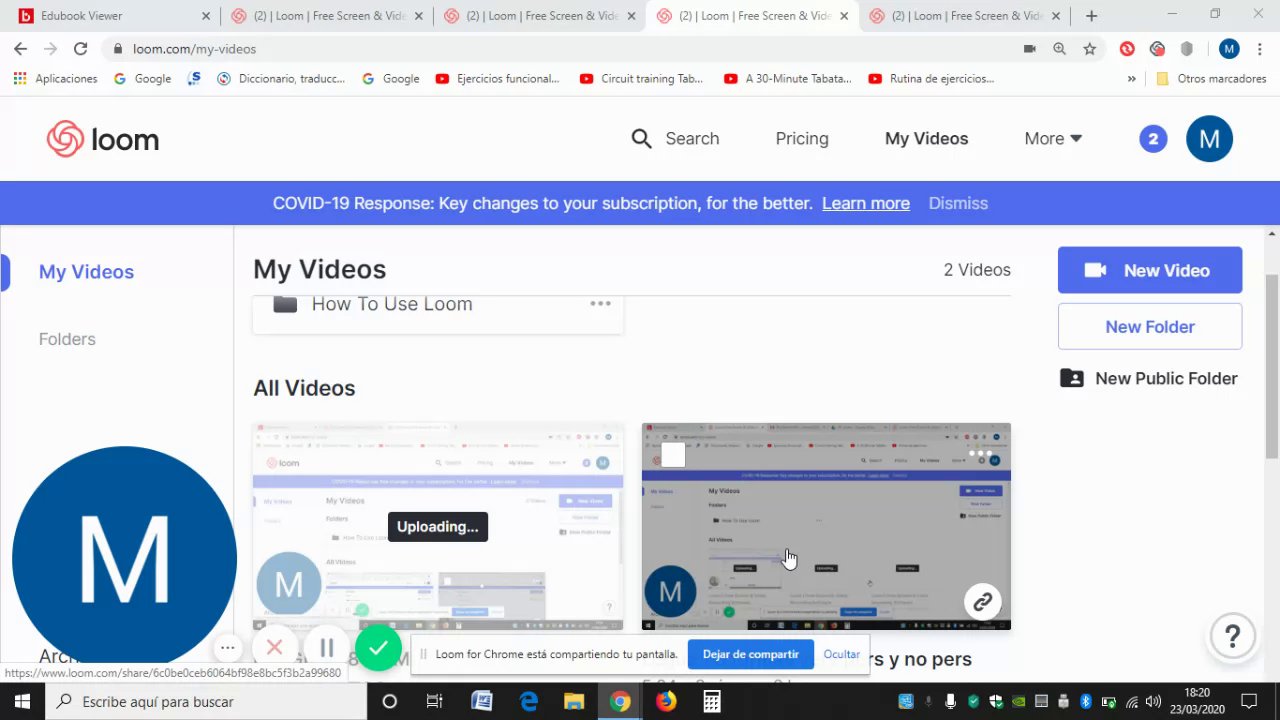Viewport: 1280px width, 720px height.
Task: Select My Videos in the left sidebar
Action: coord(86,272)
